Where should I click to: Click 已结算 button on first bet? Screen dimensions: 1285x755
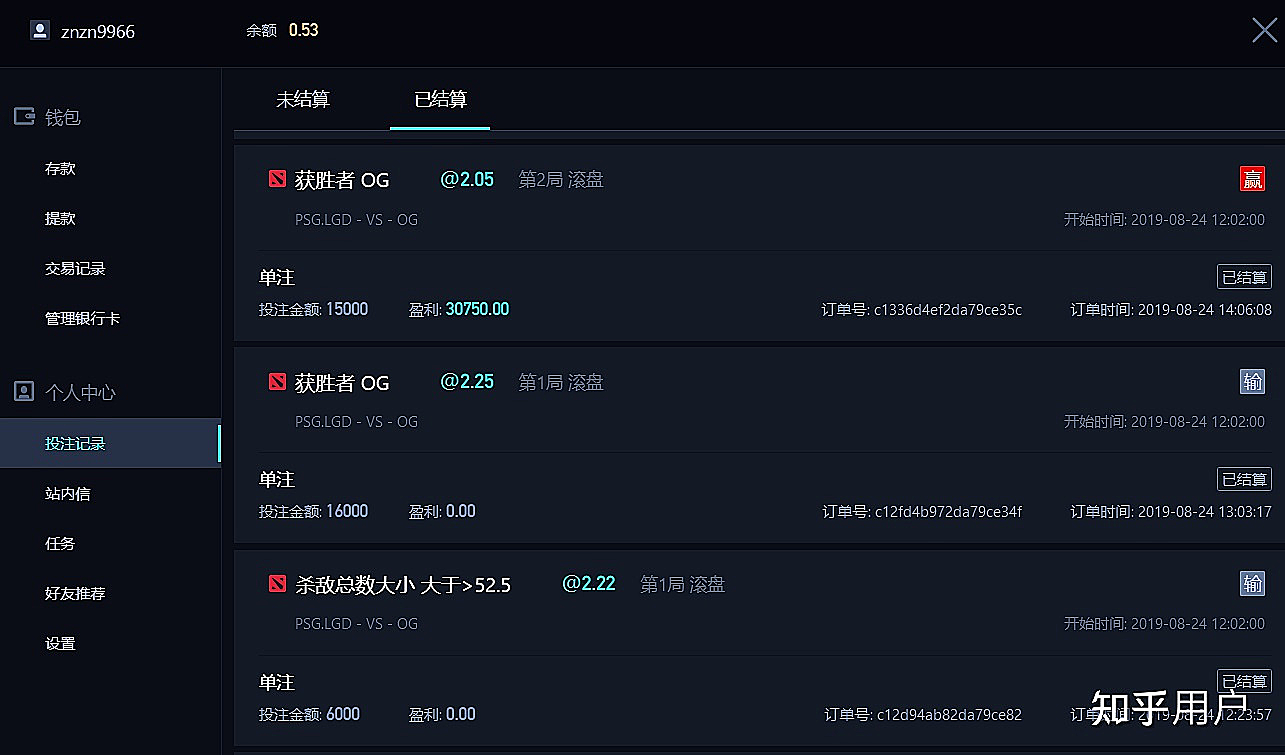1244,277
